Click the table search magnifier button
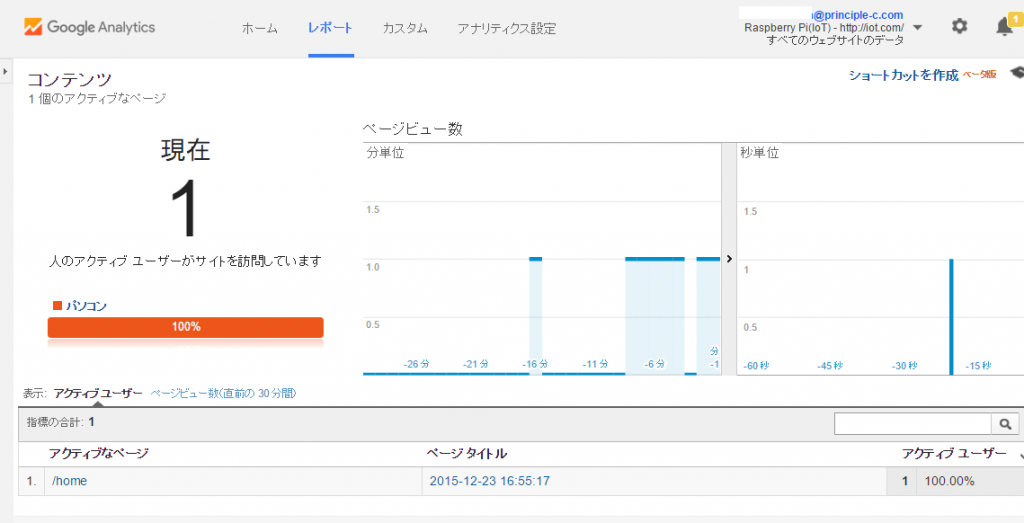Image resolution: width=1024 pixels, height=523 pixels. [x=1004, y=424]
